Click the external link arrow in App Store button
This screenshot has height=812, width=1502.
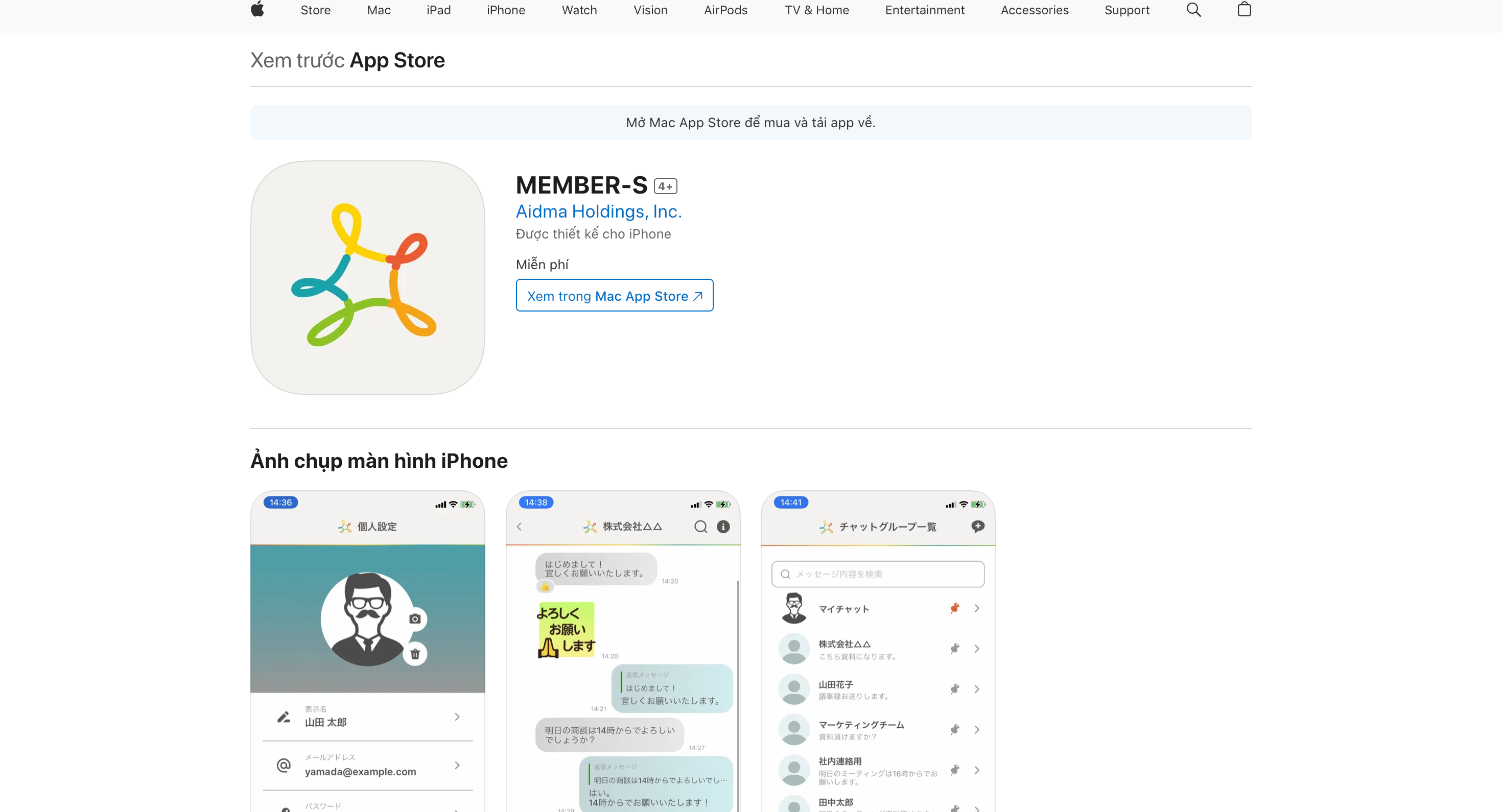697,296
